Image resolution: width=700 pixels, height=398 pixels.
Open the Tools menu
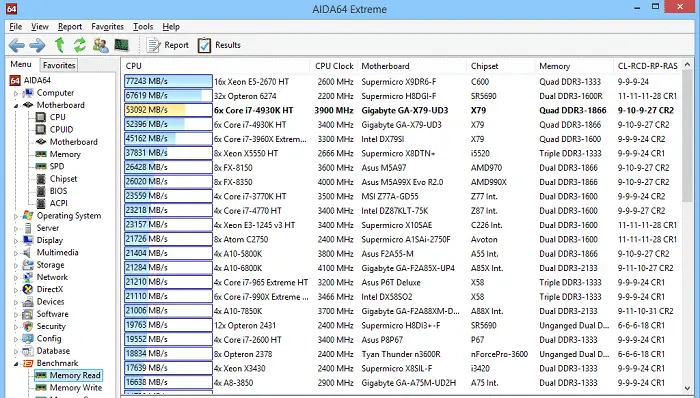(x=143, y=27)
